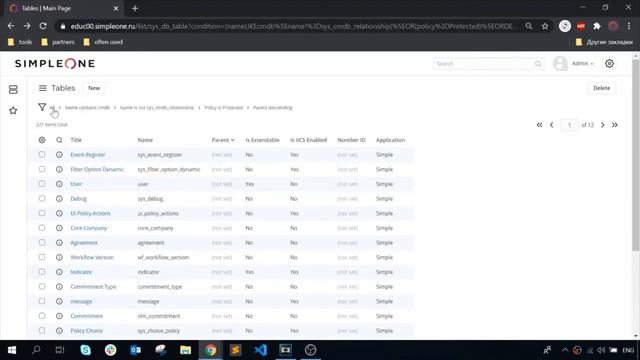Select checkbox for User row

click(42, 184)
